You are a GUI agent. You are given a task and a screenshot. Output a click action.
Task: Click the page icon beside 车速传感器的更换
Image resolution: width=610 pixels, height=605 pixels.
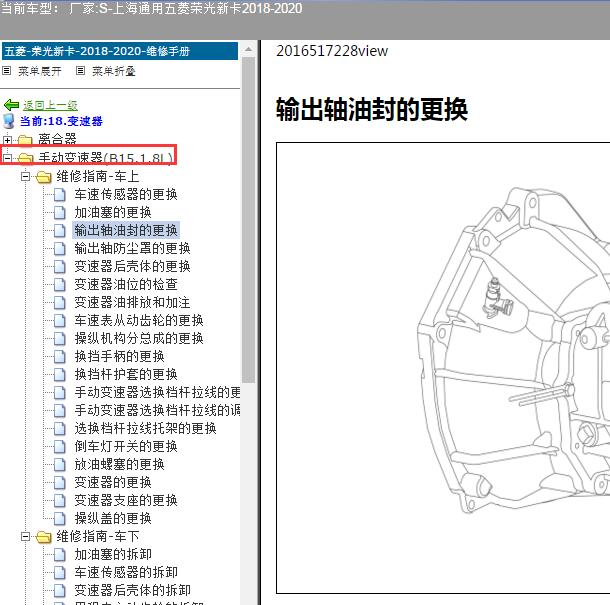click(x=60, y=195)
